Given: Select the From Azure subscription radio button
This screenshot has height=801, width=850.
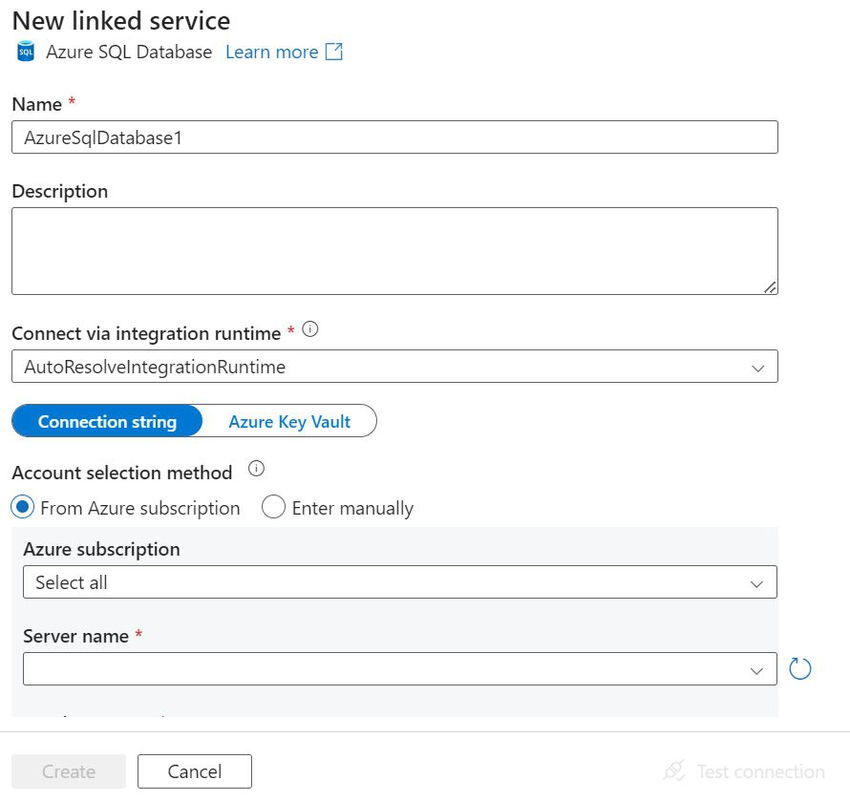Looking at the screenshot, I should click(x=23, y=507).
